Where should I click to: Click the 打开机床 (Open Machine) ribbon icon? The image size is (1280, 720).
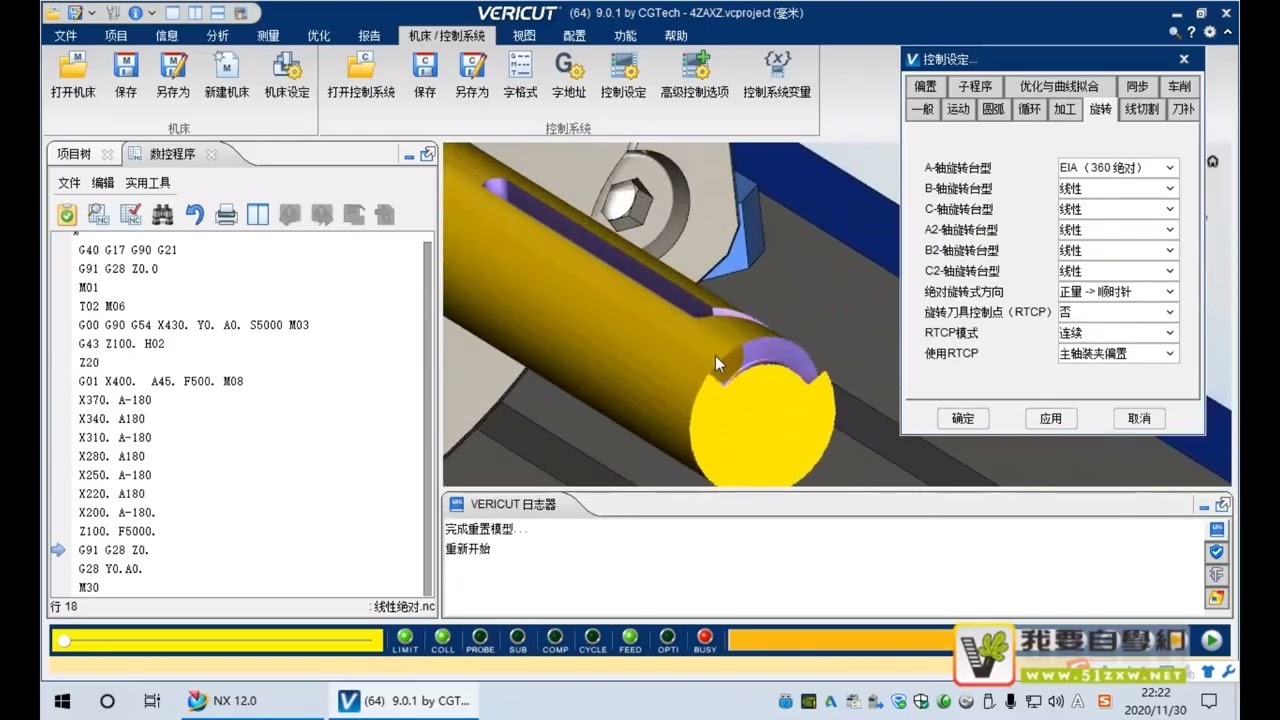pos(73,75)
